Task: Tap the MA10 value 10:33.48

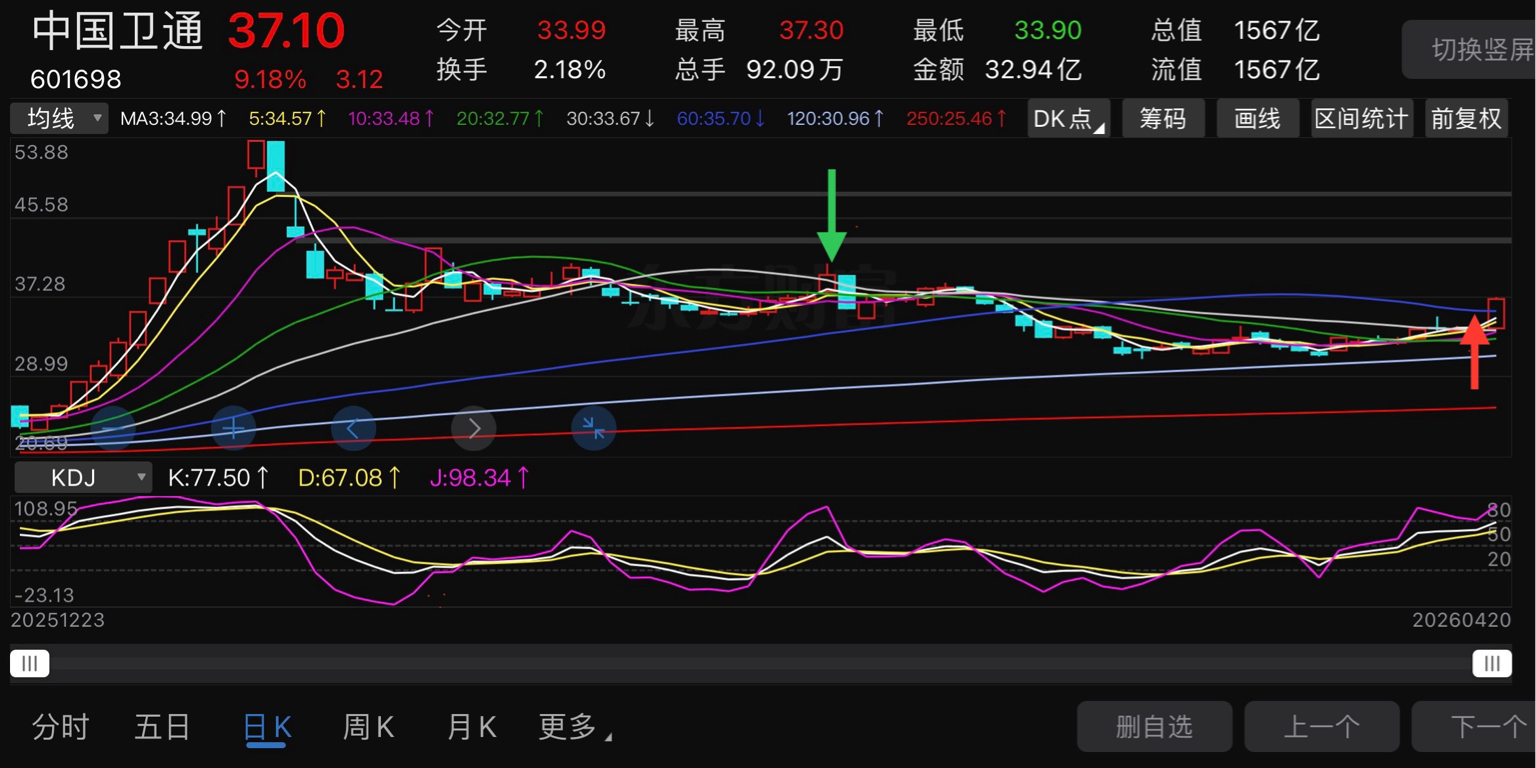Action: (x=392, y=119)
